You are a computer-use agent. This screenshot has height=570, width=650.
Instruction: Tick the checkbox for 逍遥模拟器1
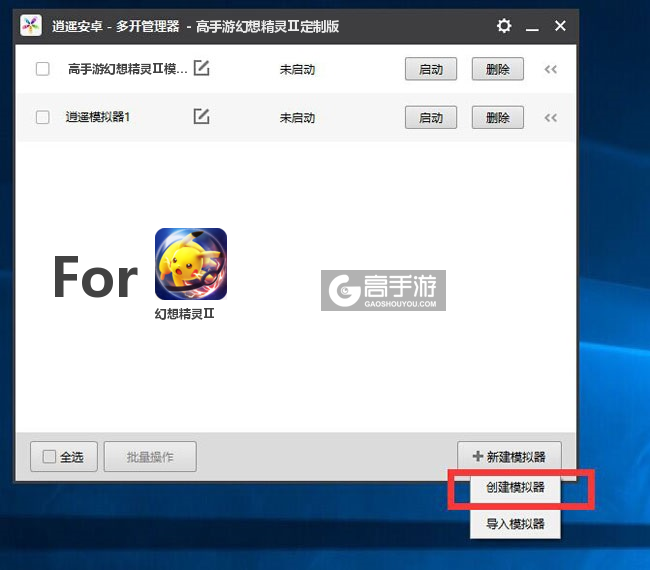click(x=43, y=117)
